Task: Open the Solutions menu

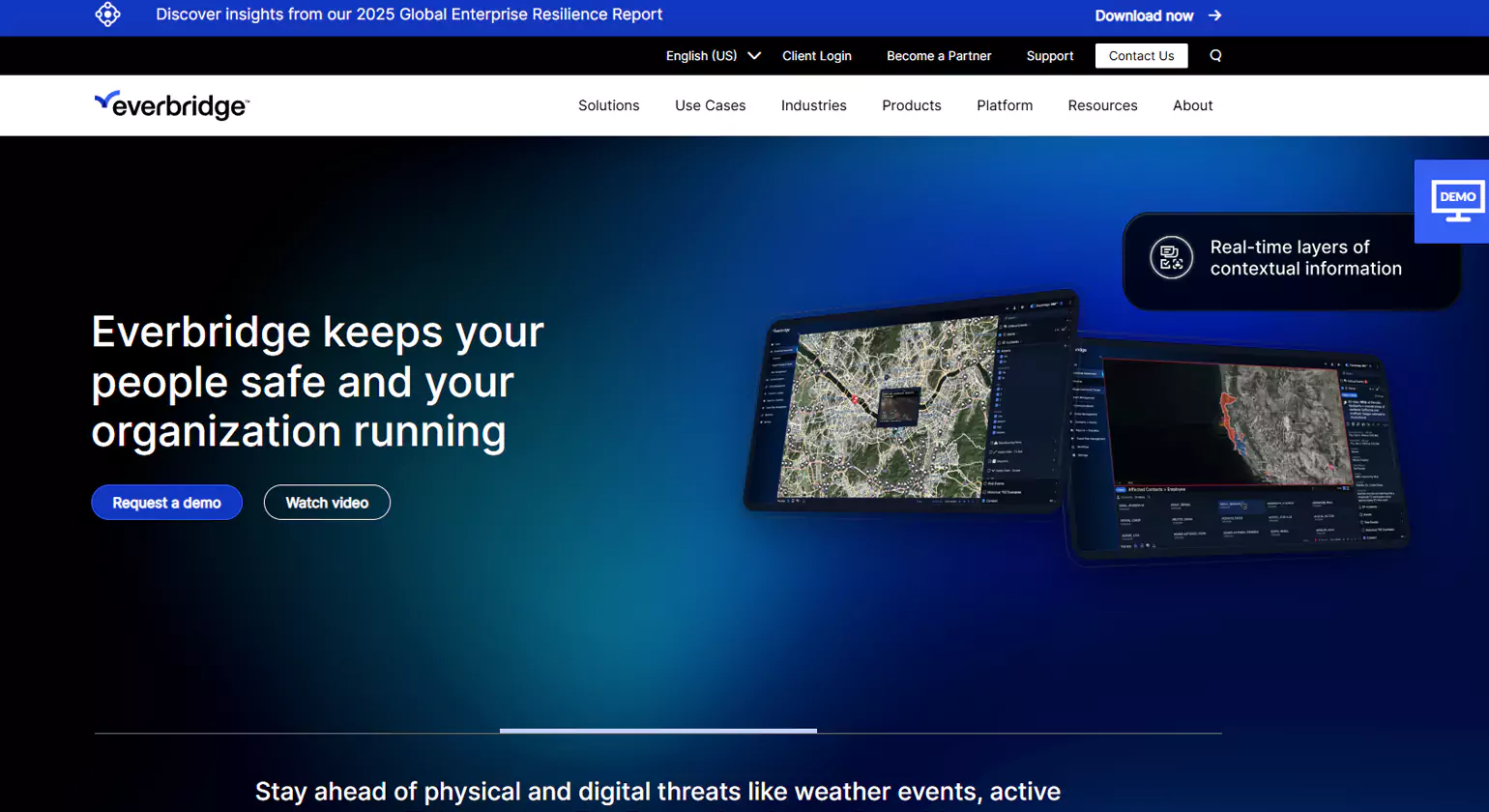Action: coord(608,105)
